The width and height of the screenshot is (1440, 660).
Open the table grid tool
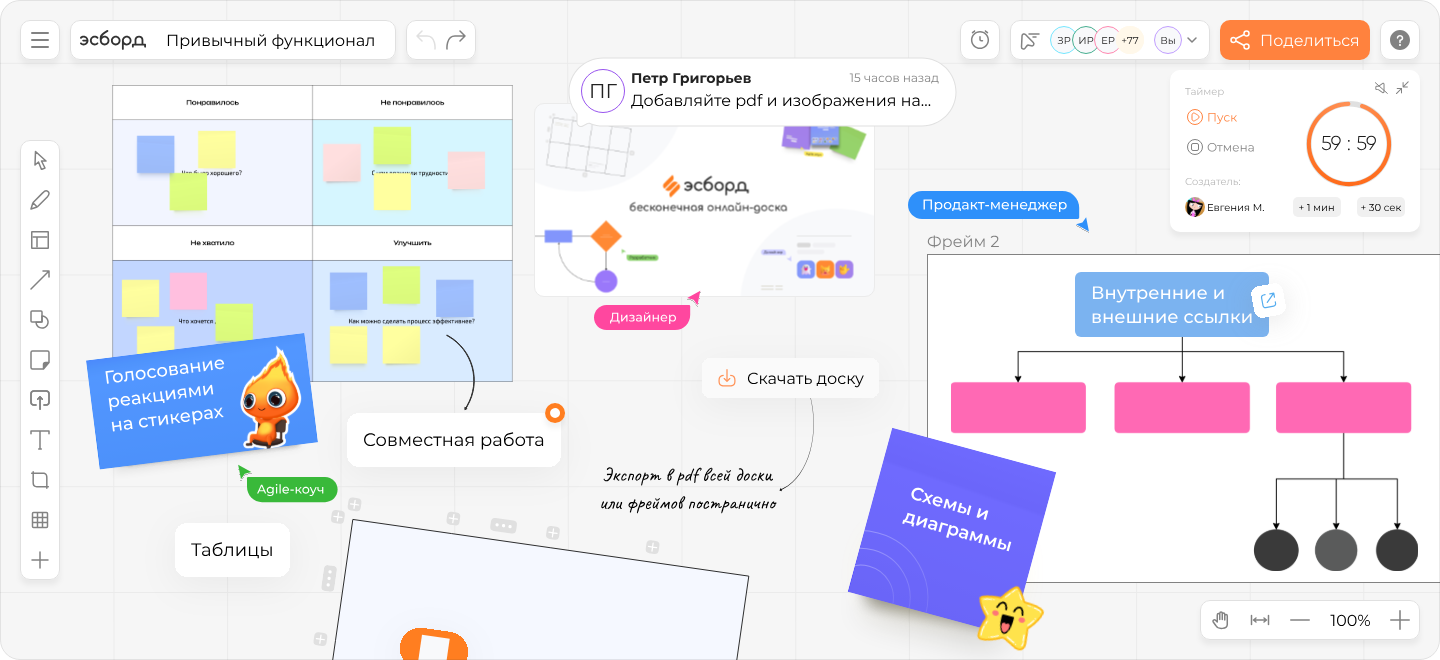(40, 520)
